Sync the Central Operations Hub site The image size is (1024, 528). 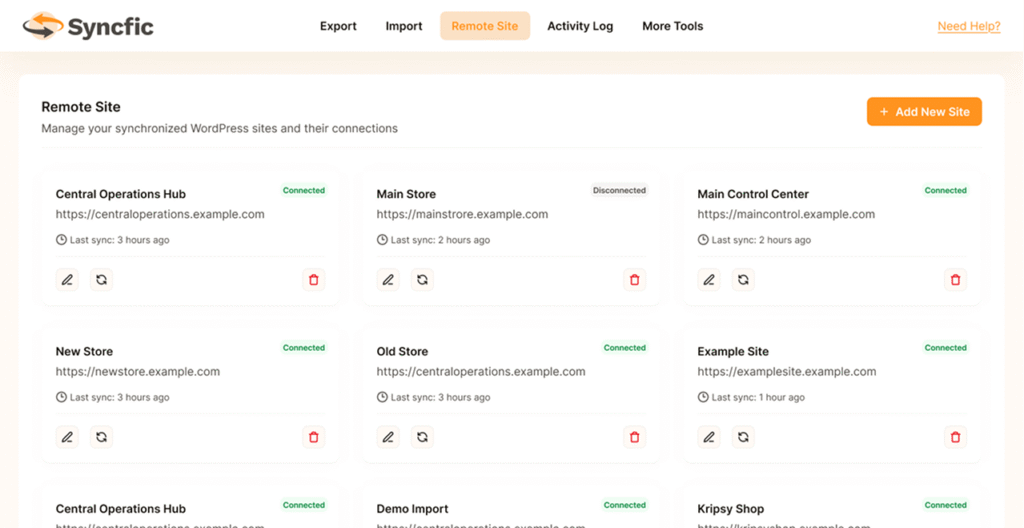(101, 280)
